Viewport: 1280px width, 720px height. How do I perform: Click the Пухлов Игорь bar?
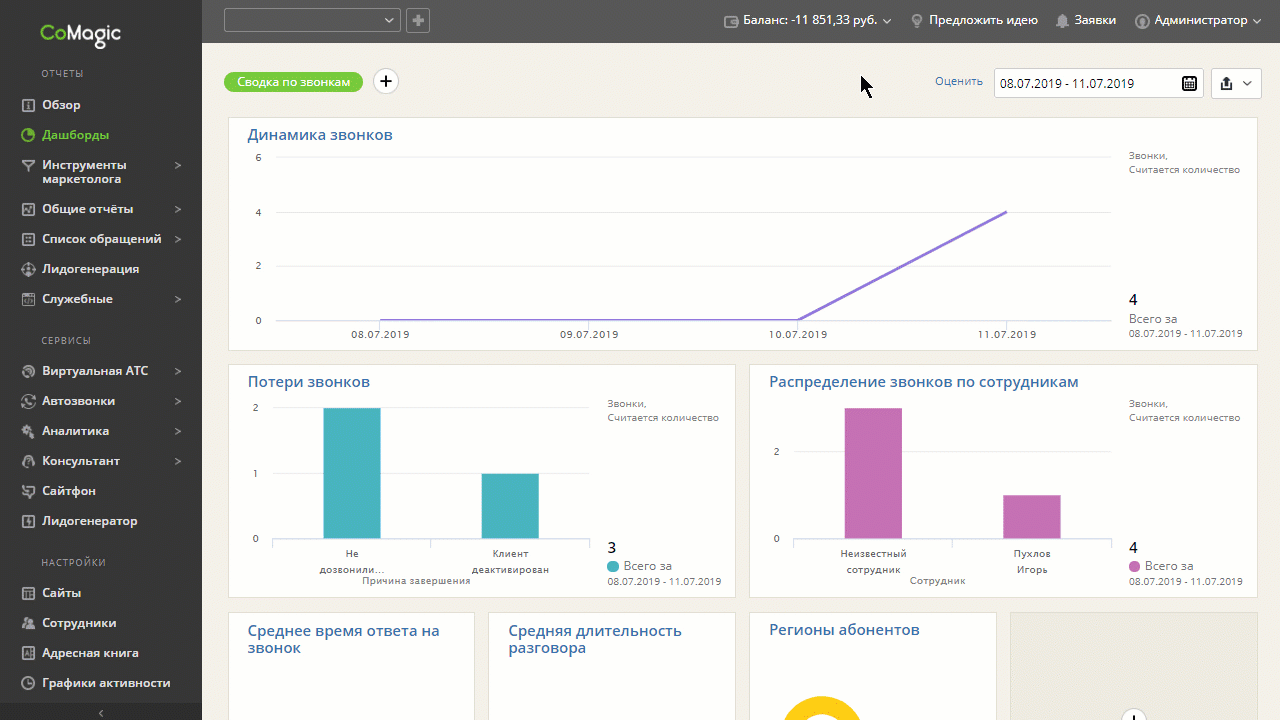coord(1032,517)
